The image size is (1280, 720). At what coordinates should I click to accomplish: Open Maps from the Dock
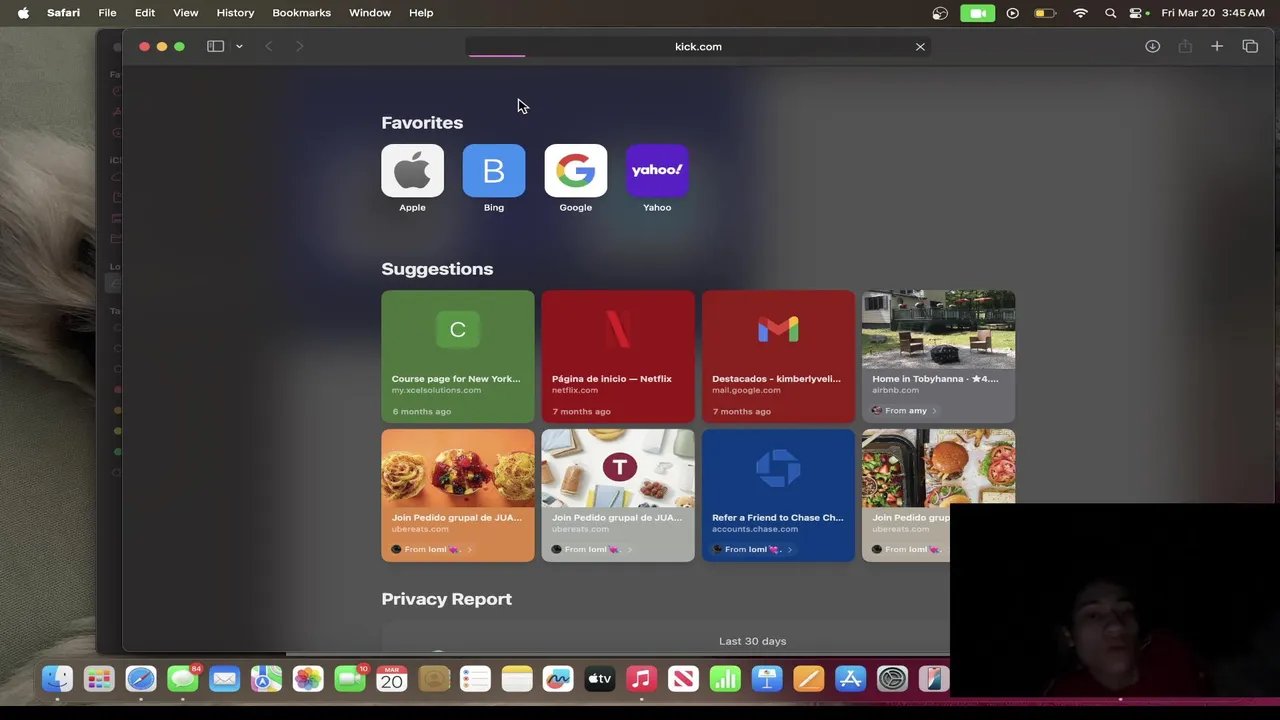266,680
